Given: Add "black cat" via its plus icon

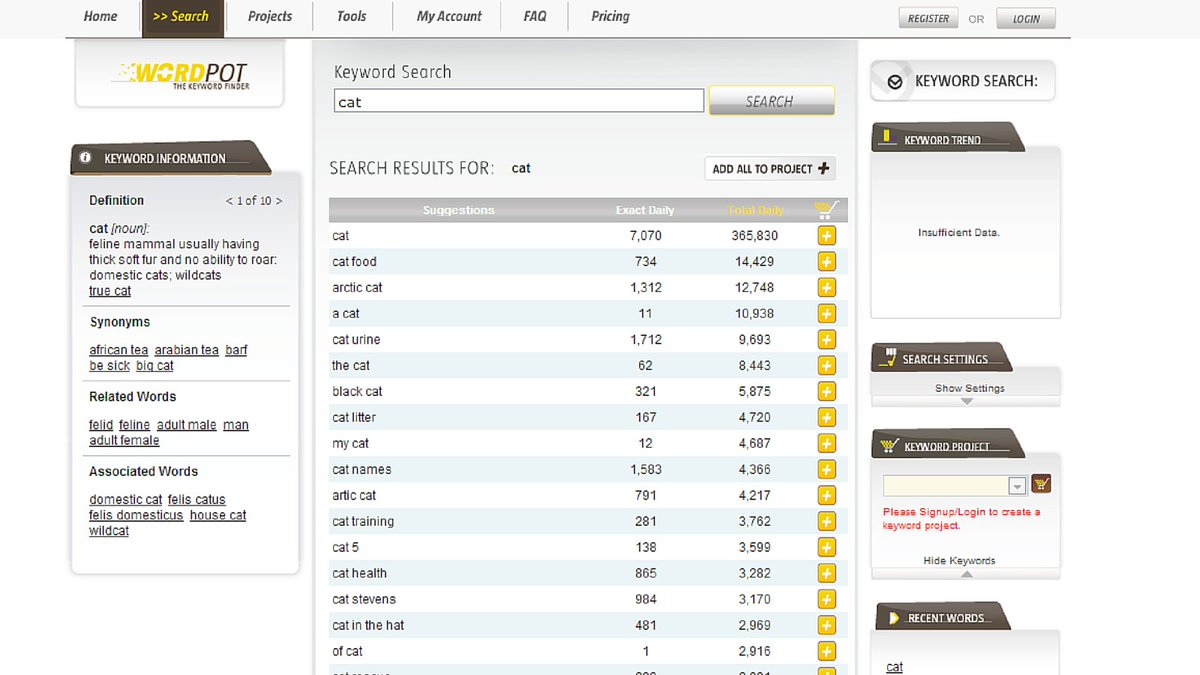Looking at the screenshot, I should [x=826, y=391].
